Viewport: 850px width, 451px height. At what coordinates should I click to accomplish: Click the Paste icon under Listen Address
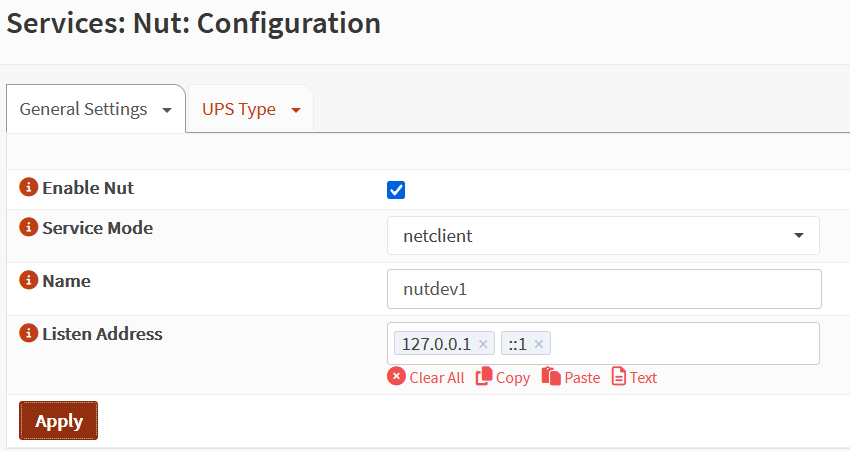(551, 377)
